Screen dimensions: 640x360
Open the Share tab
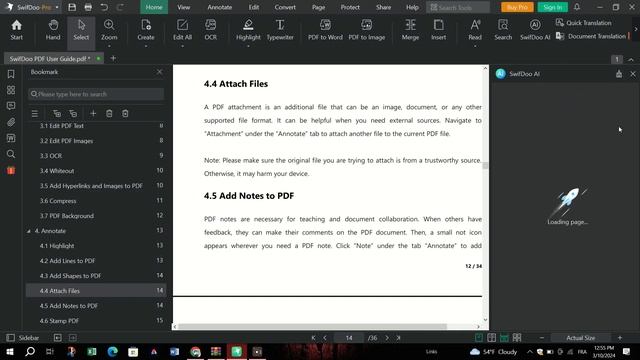(x=383, y=7)
